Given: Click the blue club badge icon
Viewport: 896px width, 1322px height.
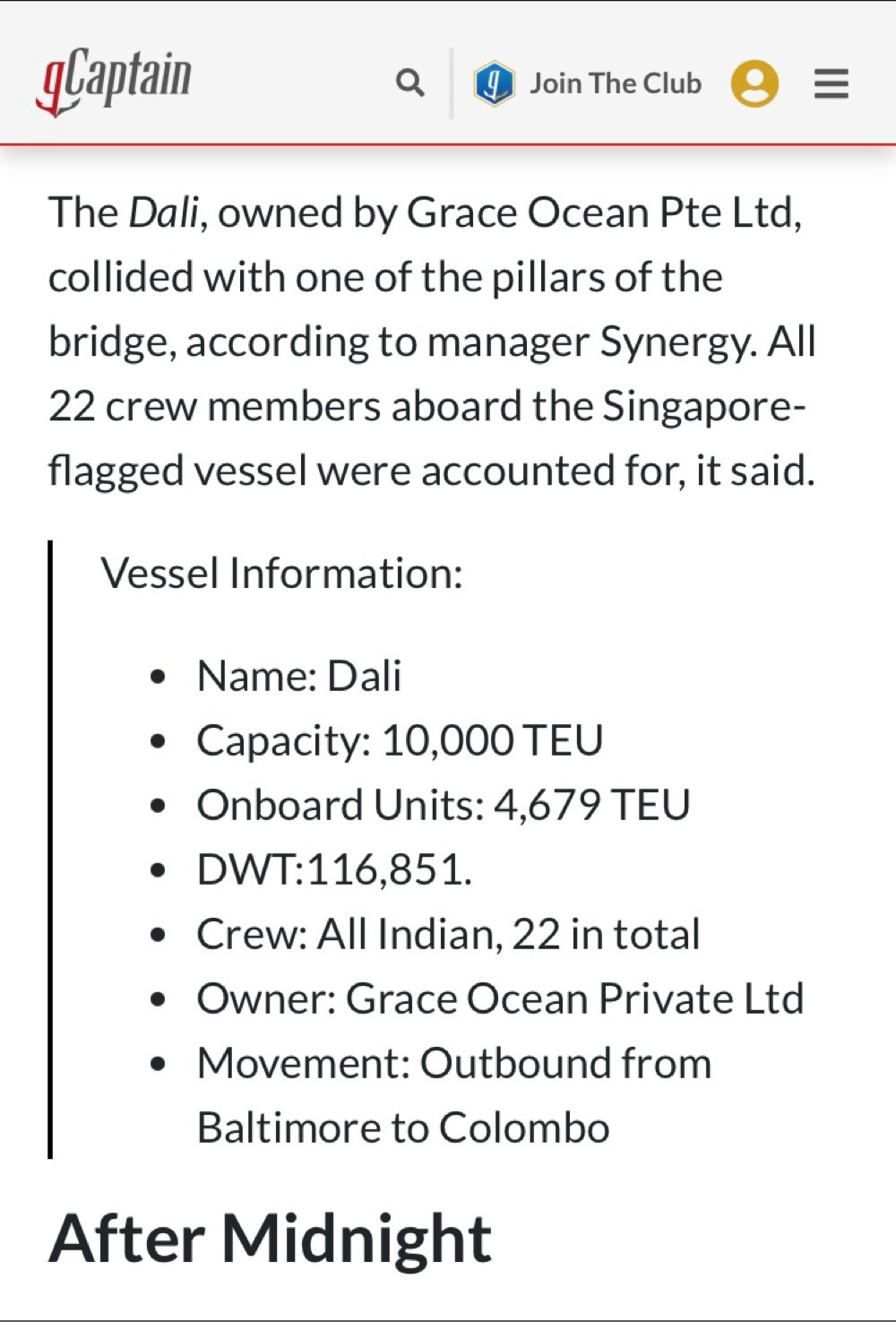Looking at the screenshot, I should [x=494, y=84].
